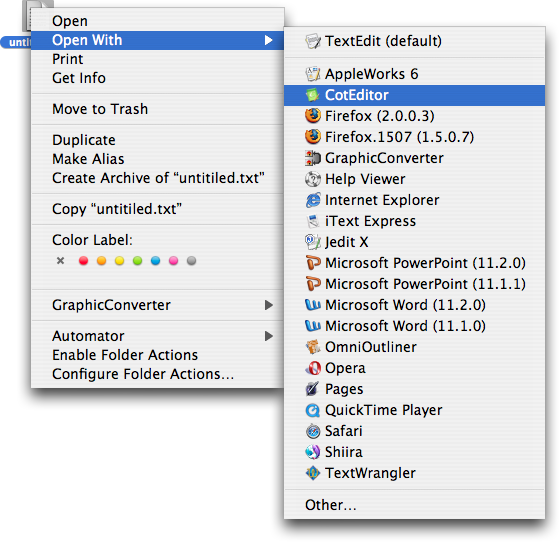Click the Pages icon
The height and width of the screenshot is (542, 559).
[313, 389]
